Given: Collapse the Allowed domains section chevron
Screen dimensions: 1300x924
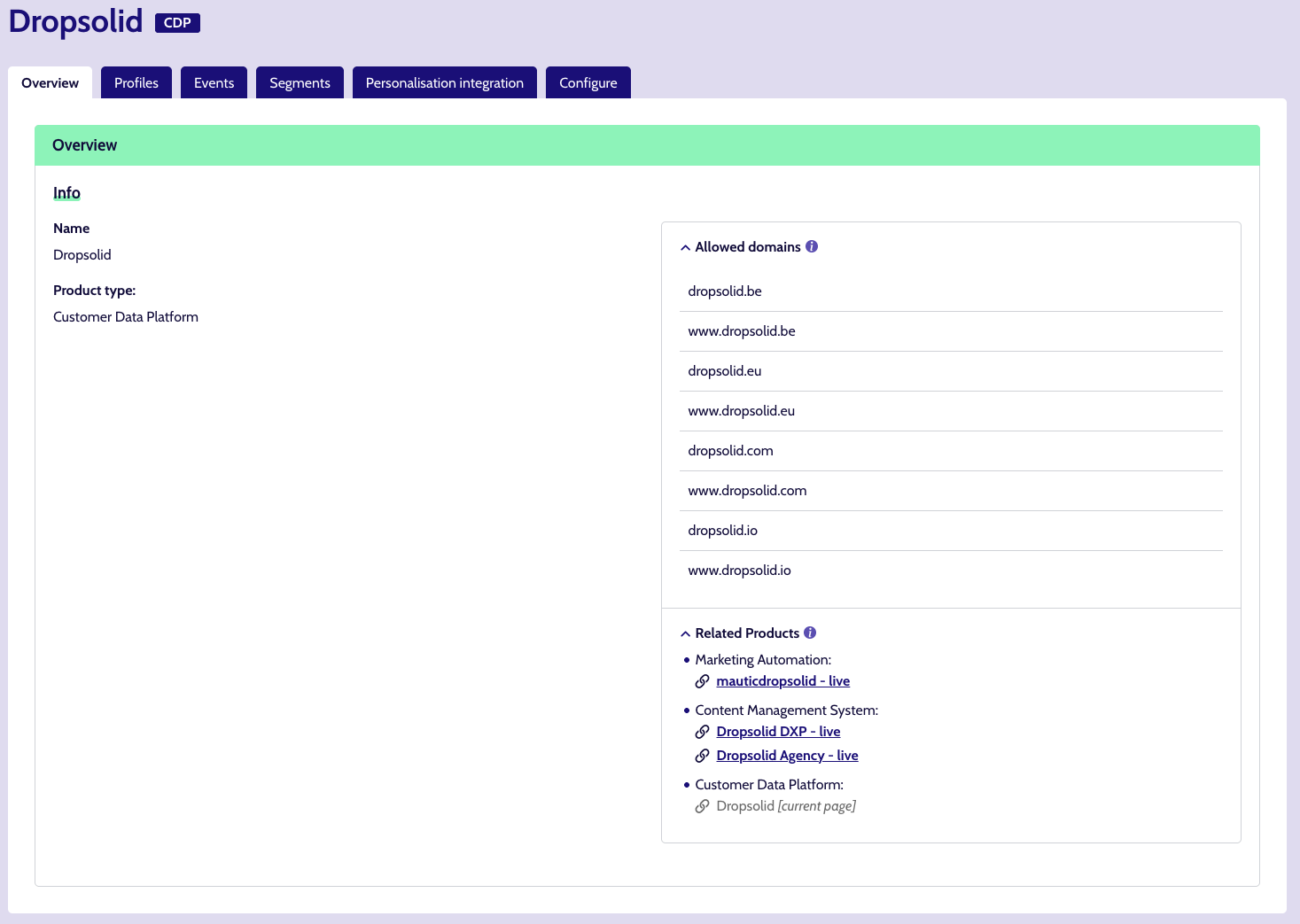Looking at the screenshot, I should click(x=685, y=248).
